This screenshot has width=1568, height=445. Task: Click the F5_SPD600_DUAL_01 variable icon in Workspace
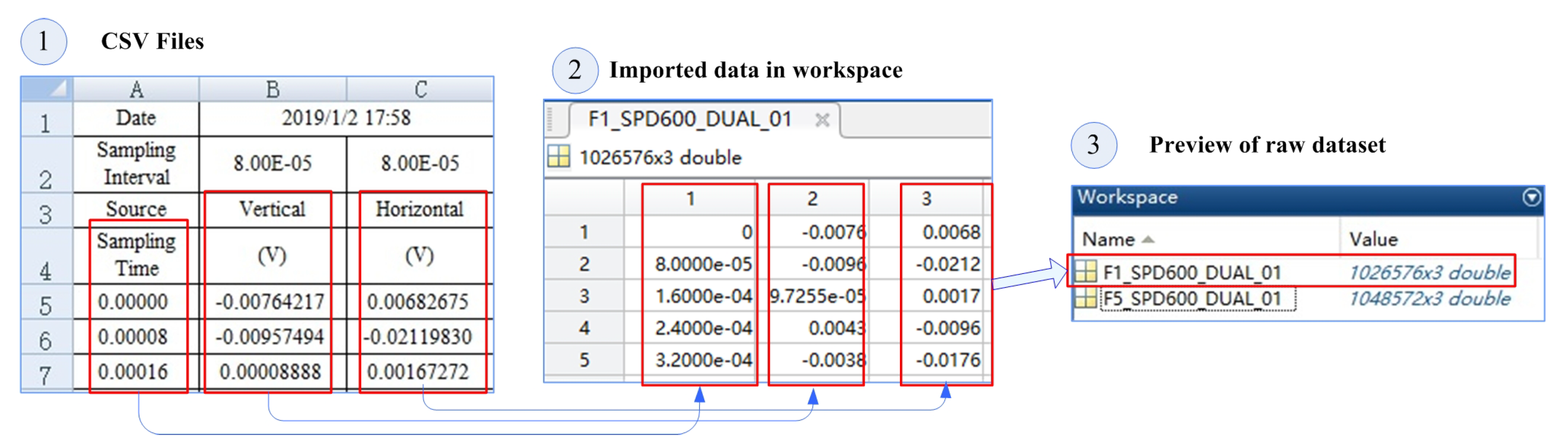tap(1085, 299)
